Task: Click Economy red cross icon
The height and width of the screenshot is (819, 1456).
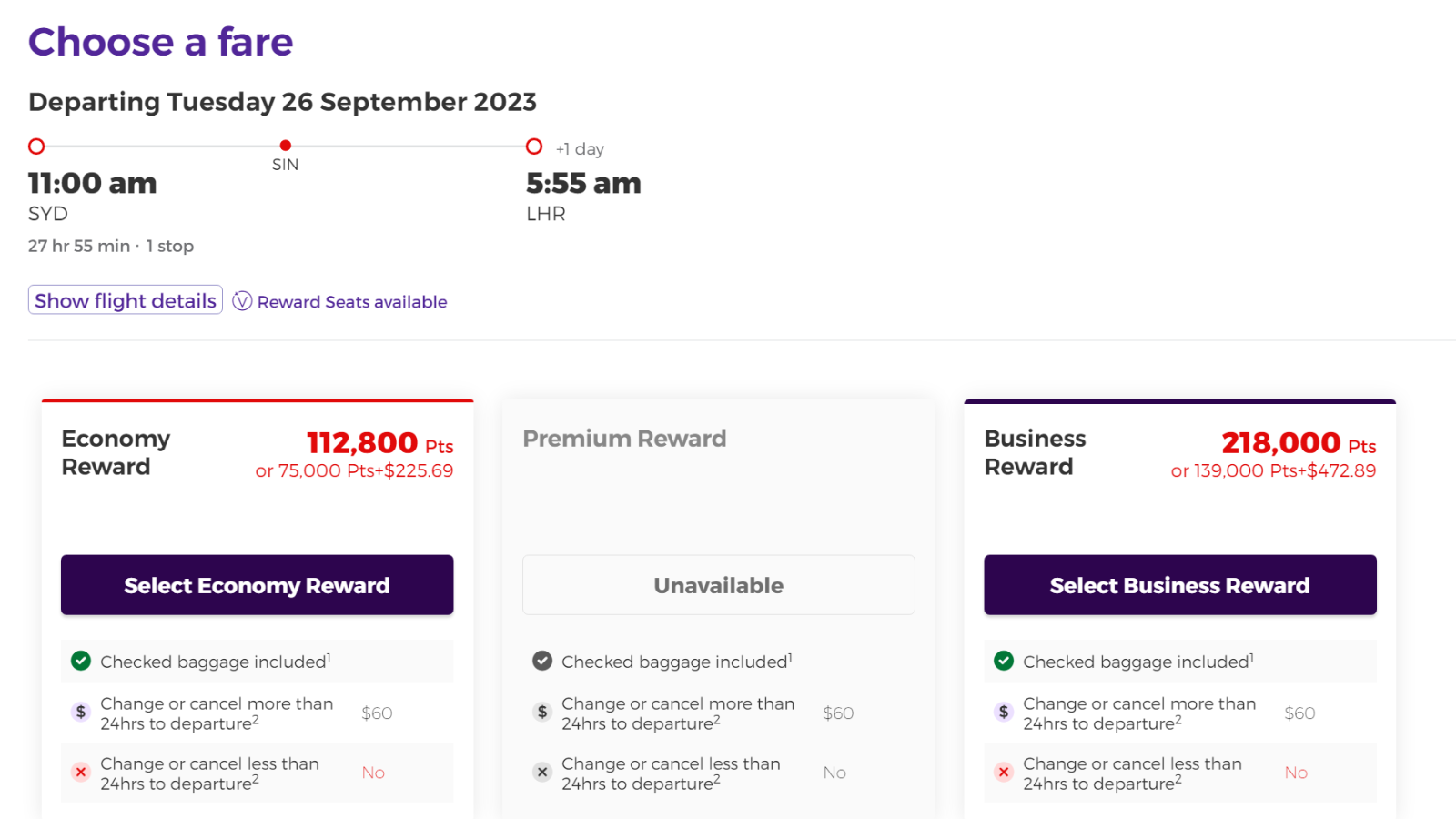Action: click(81, 773)
